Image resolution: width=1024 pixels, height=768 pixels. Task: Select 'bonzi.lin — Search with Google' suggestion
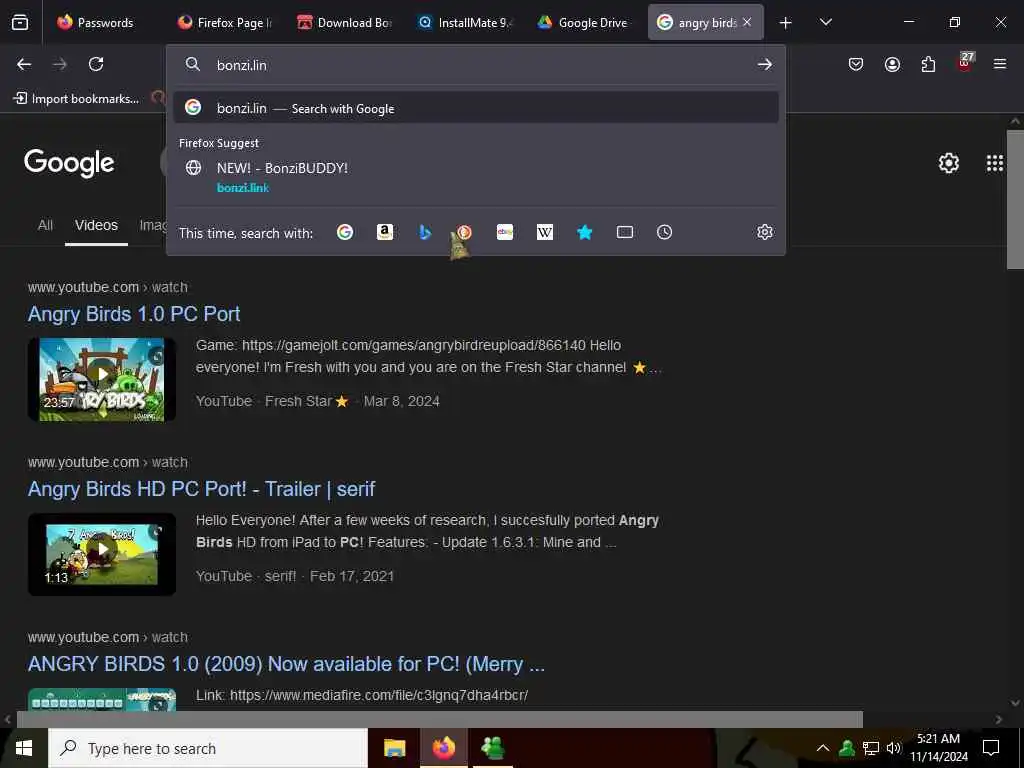[475, 108]
